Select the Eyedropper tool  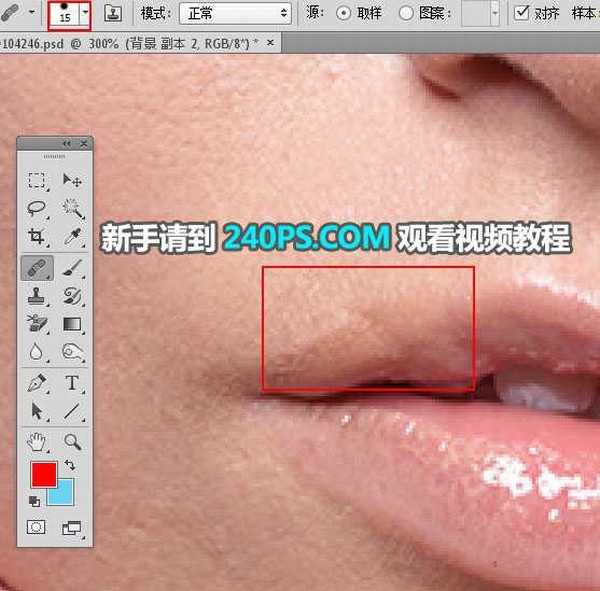[x=72, y=237]
